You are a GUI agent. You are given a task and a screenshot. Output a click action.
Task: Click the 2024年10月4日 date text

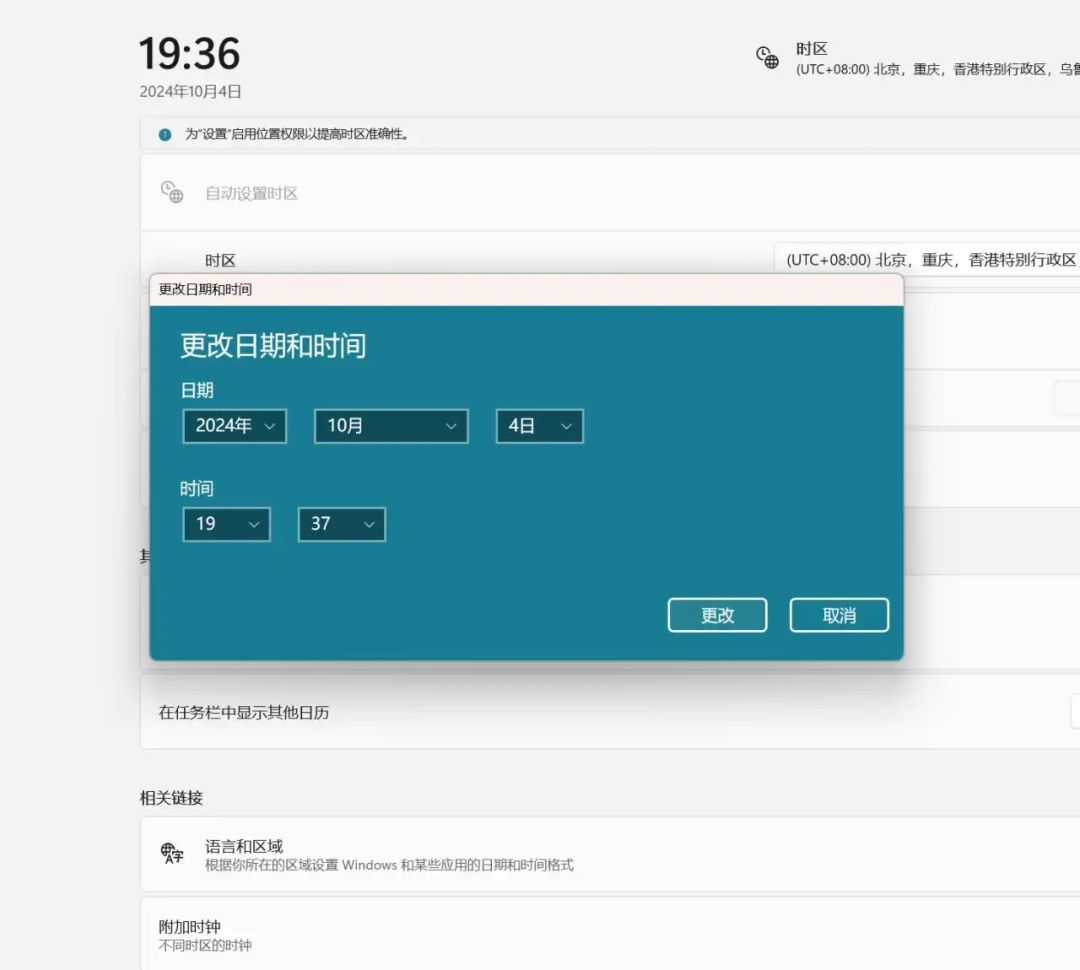click(x=190, y=92)
